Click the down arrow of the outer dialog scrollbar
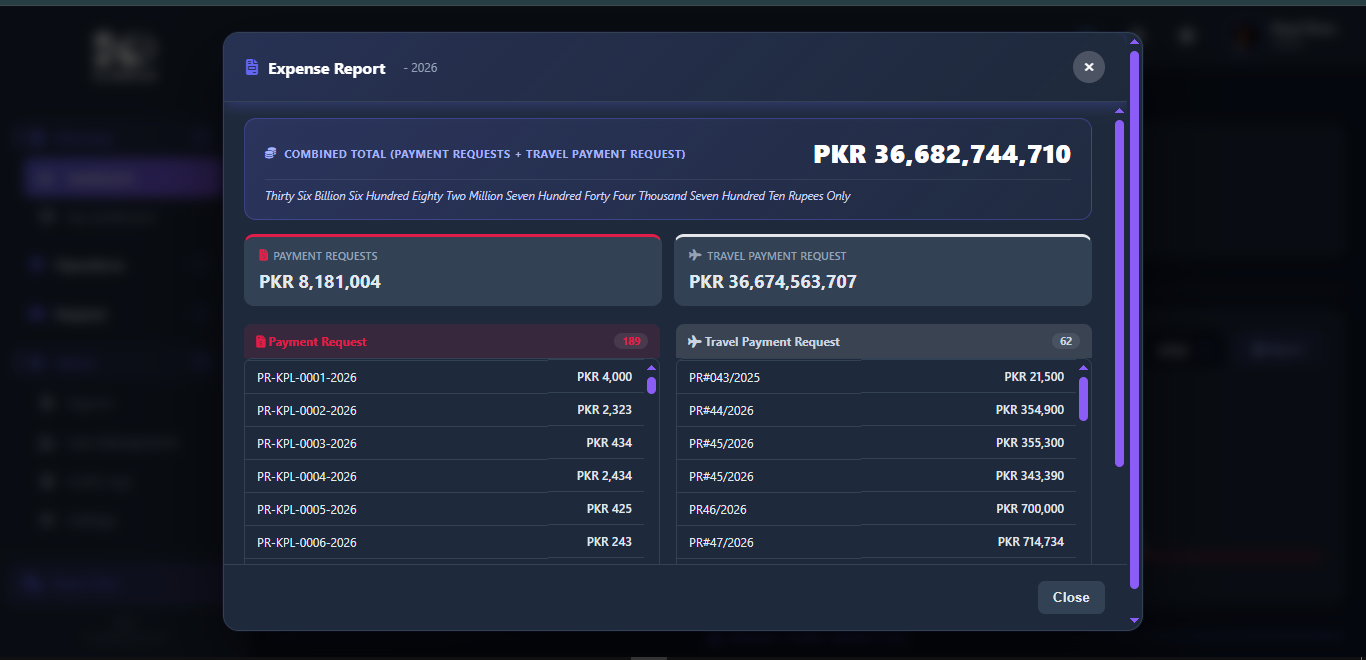Image resolution: width=1366 pixels, height=660 pixels. (x=1134, y=620)
